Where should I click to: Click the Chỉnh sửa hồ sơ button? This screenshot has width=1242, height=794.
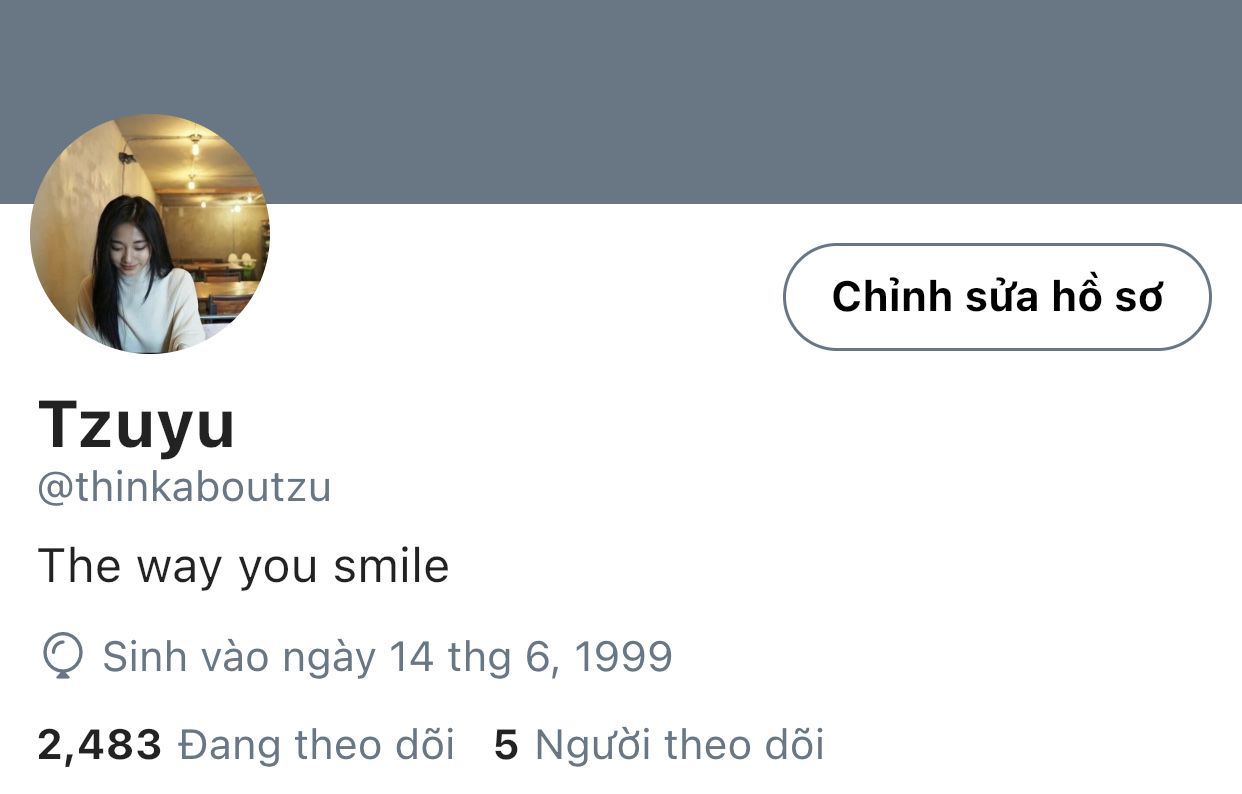(997, 297)
